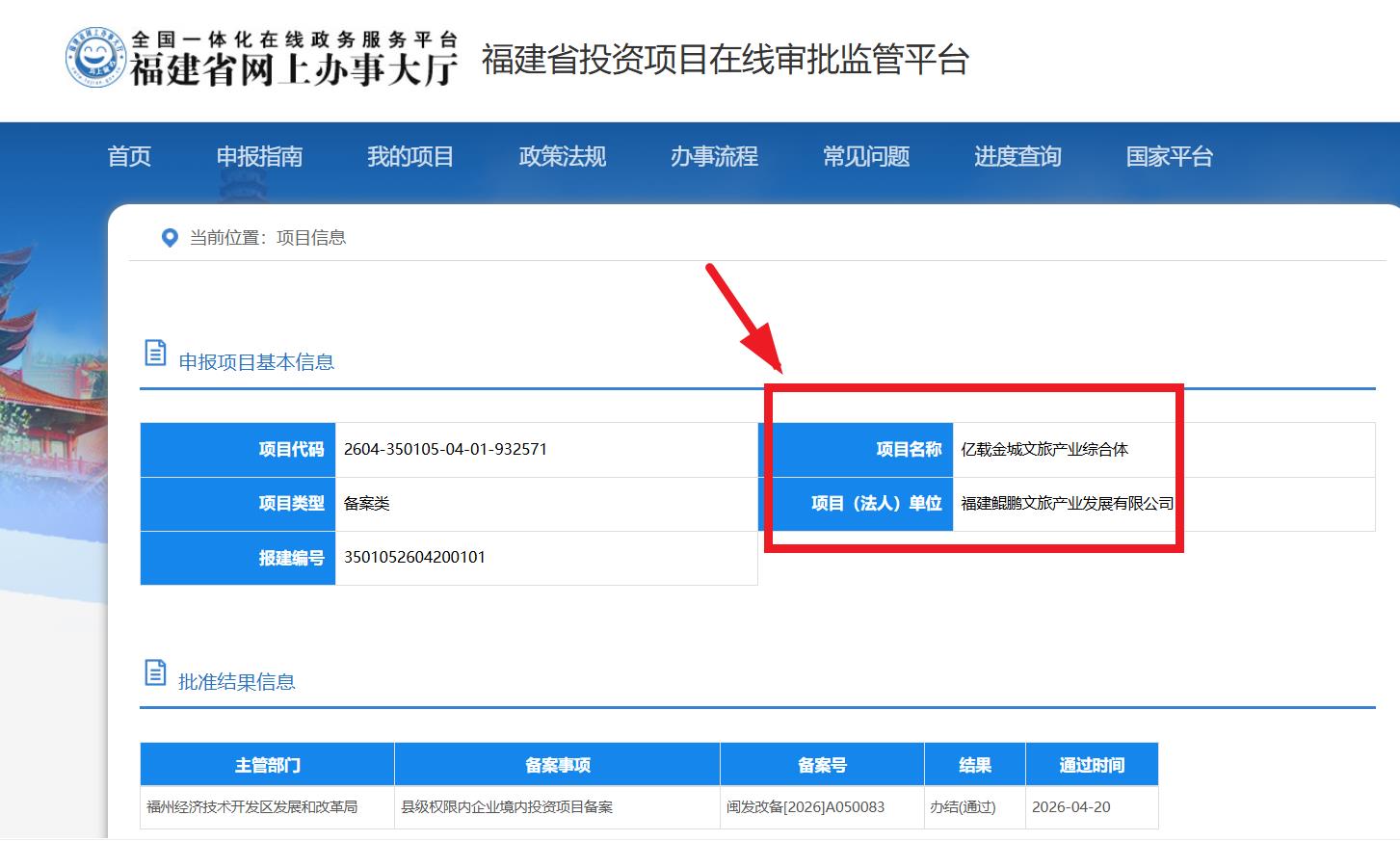Click the document icon next to 批准结果信息

[x=155, y=672]
